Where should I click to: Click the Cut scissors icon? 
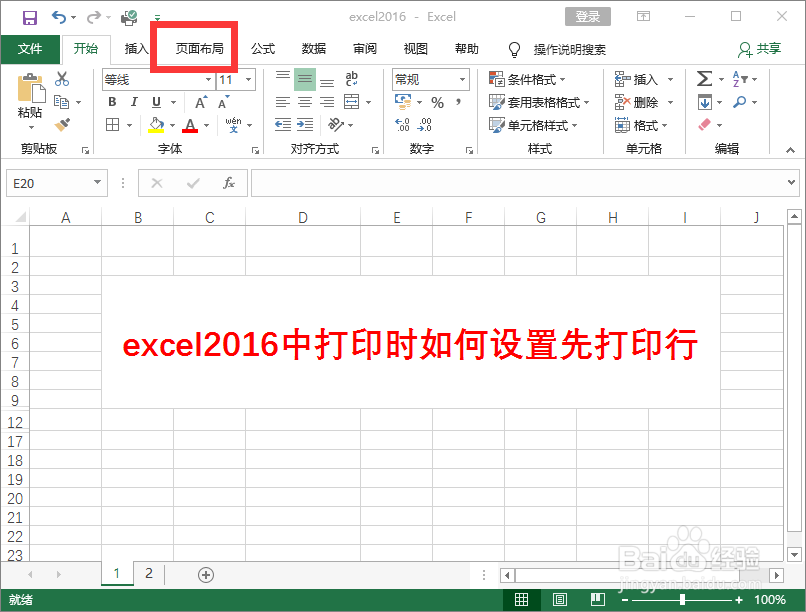click(62, 79)
